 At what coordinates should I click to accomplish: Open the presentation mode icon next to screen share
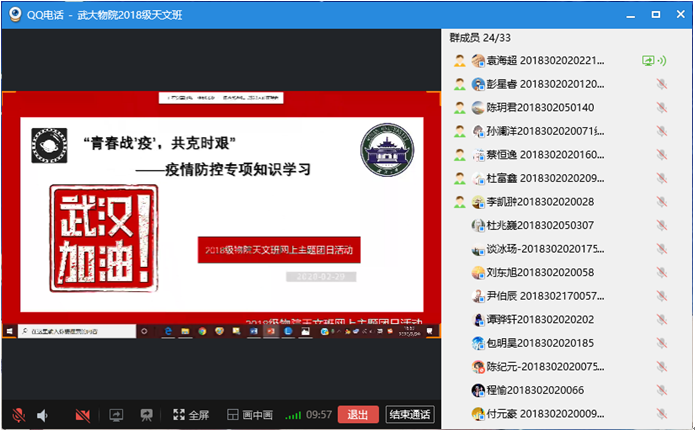coord(146,415)
